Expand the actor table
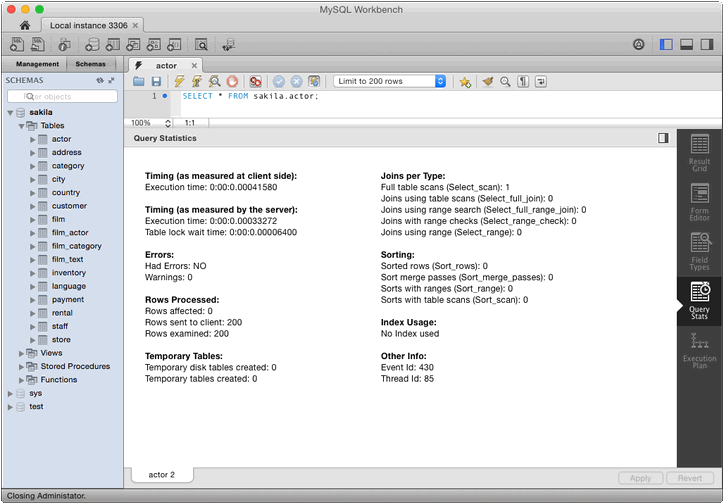The image size is (723, 503). tap(33, 139)
